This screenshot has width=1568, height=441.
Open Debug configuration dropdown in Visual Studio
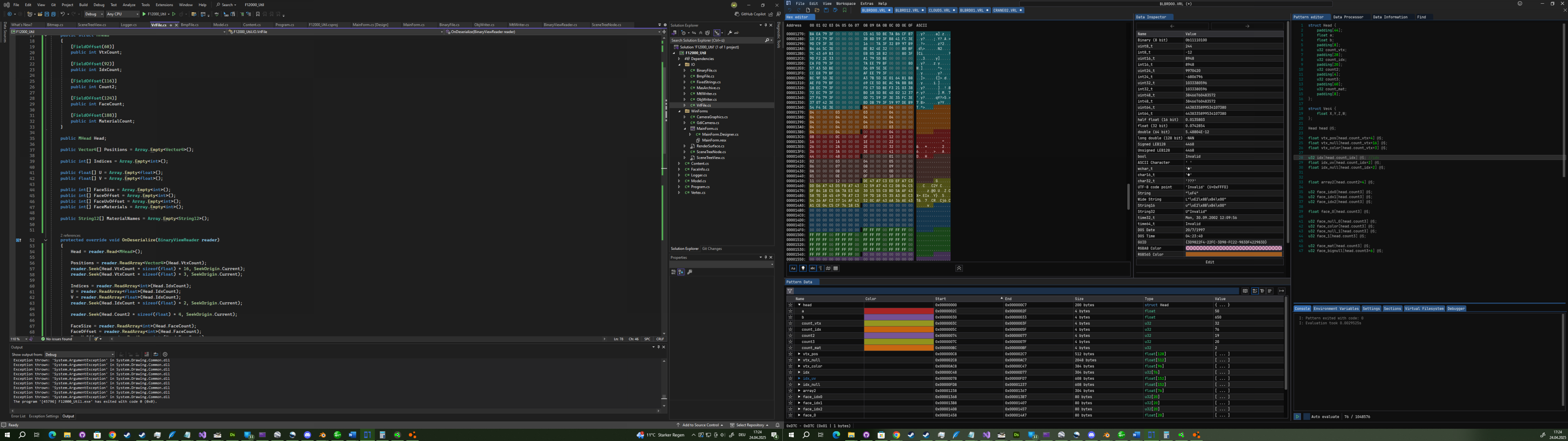pyautogui.click(x=94, y=14)
